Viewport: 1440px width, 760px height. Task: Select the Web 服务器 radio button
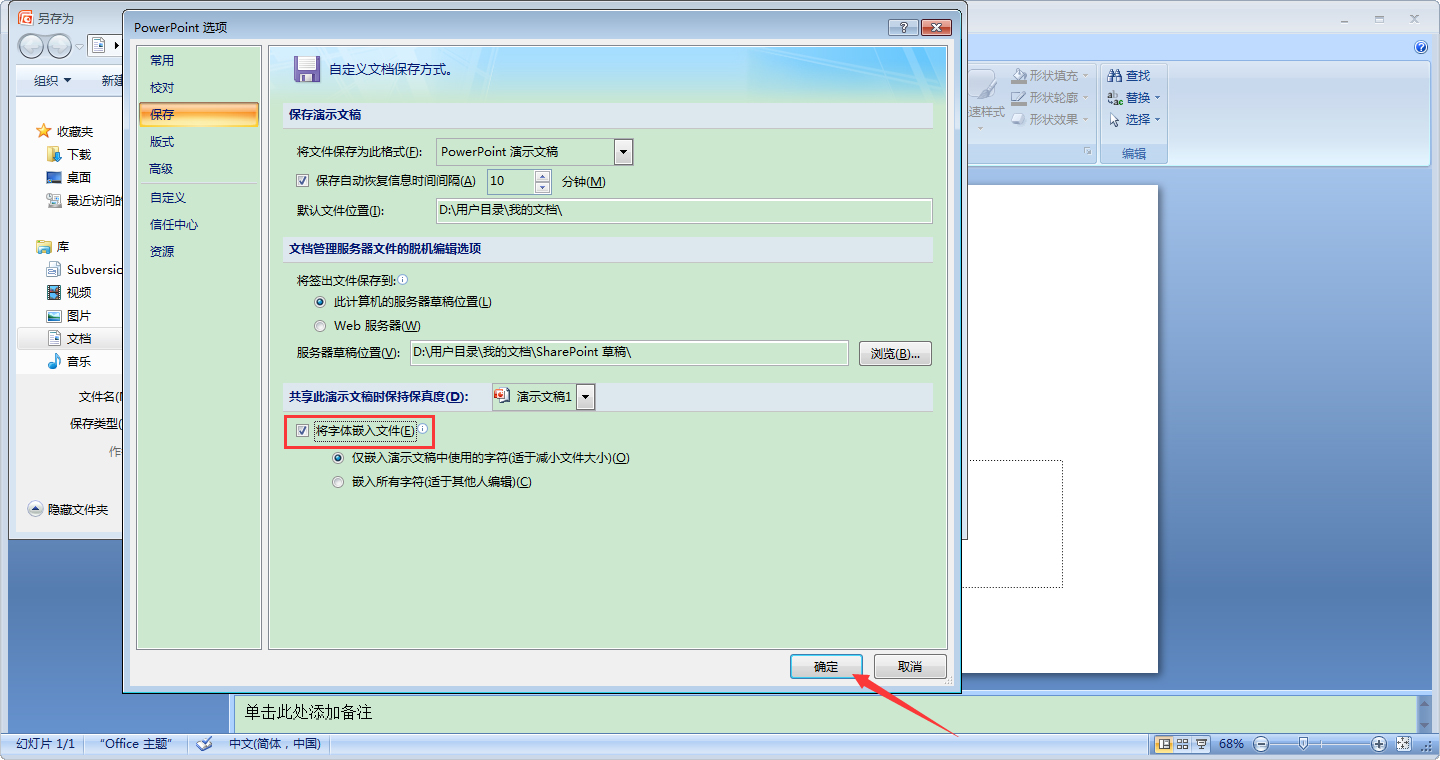[x=319, y=325]
